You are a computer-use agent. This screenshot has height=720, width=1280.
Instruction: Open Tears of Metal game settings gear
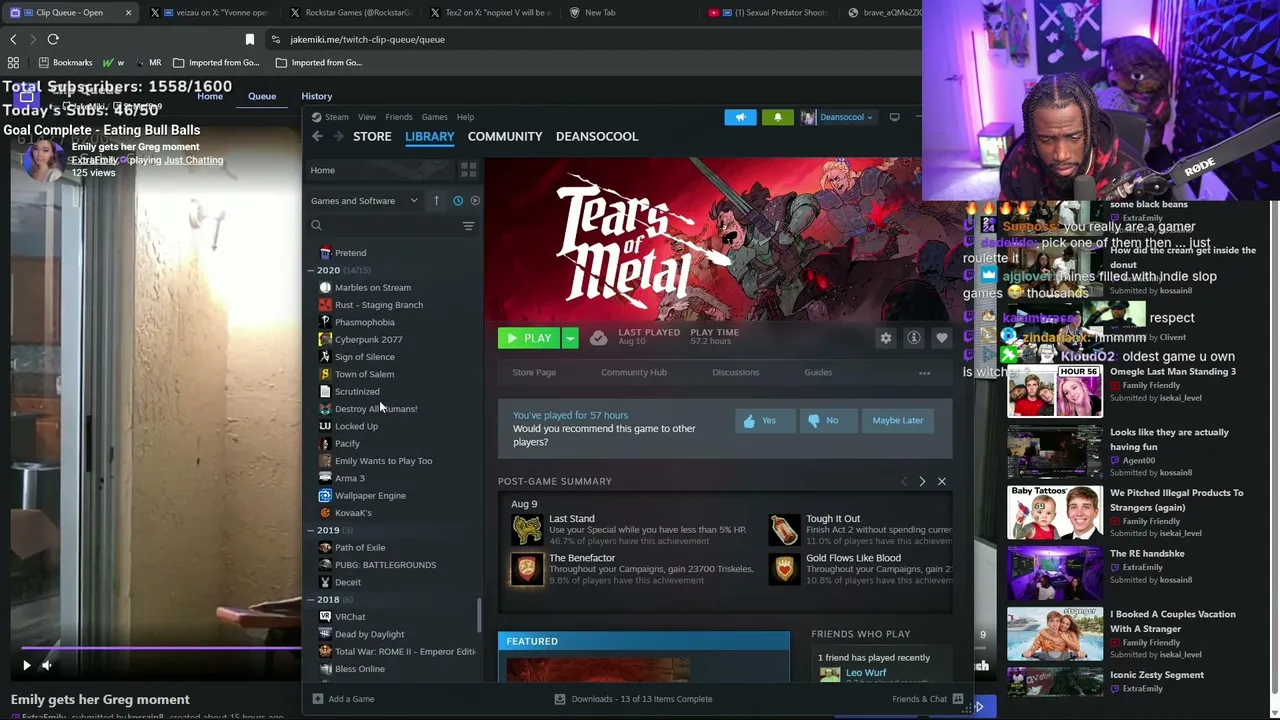[886, 338]
